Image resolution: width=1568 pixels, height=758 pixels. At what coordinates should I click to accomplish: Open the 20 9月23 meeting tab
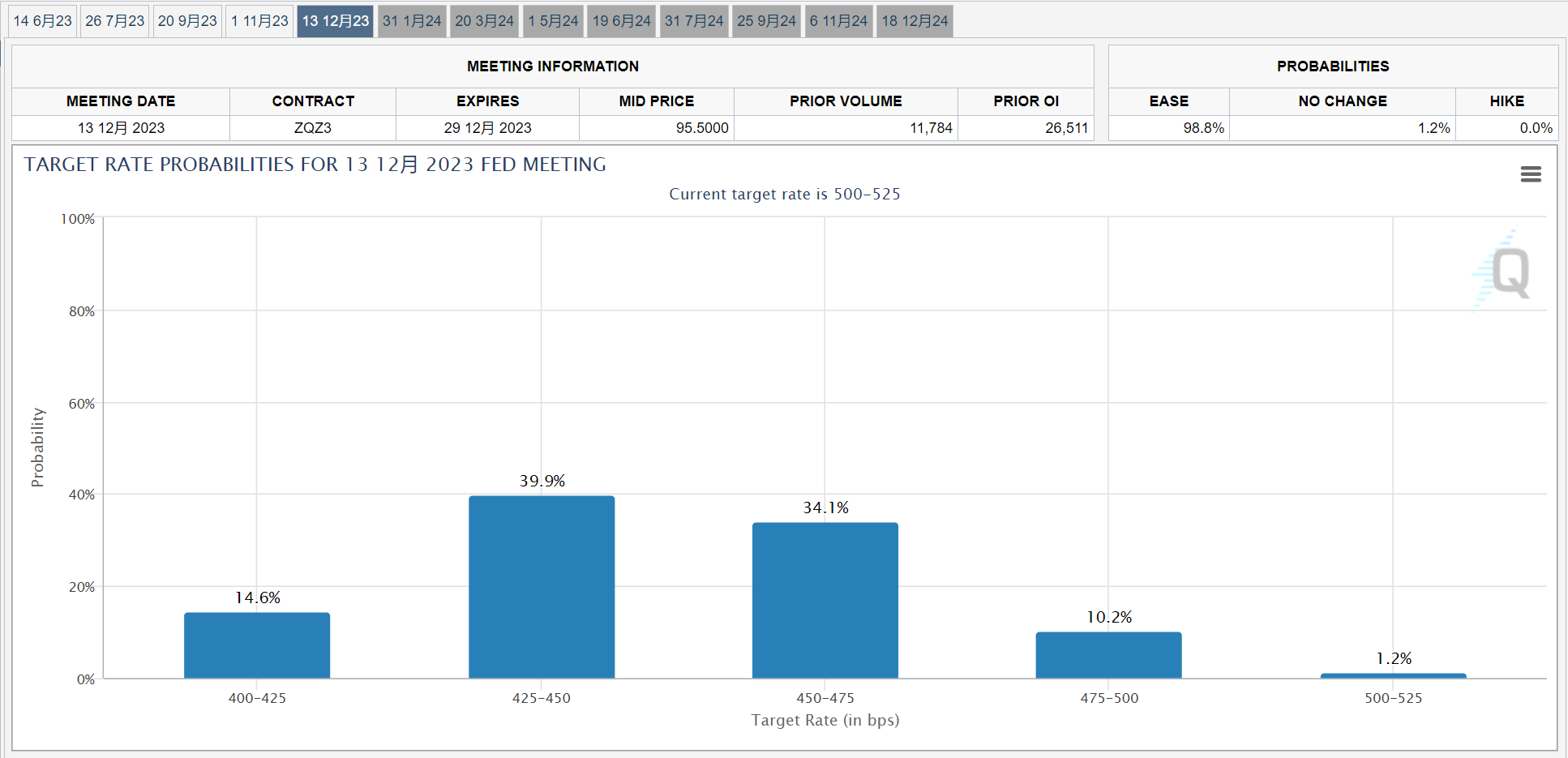click(x=187, y=21)
